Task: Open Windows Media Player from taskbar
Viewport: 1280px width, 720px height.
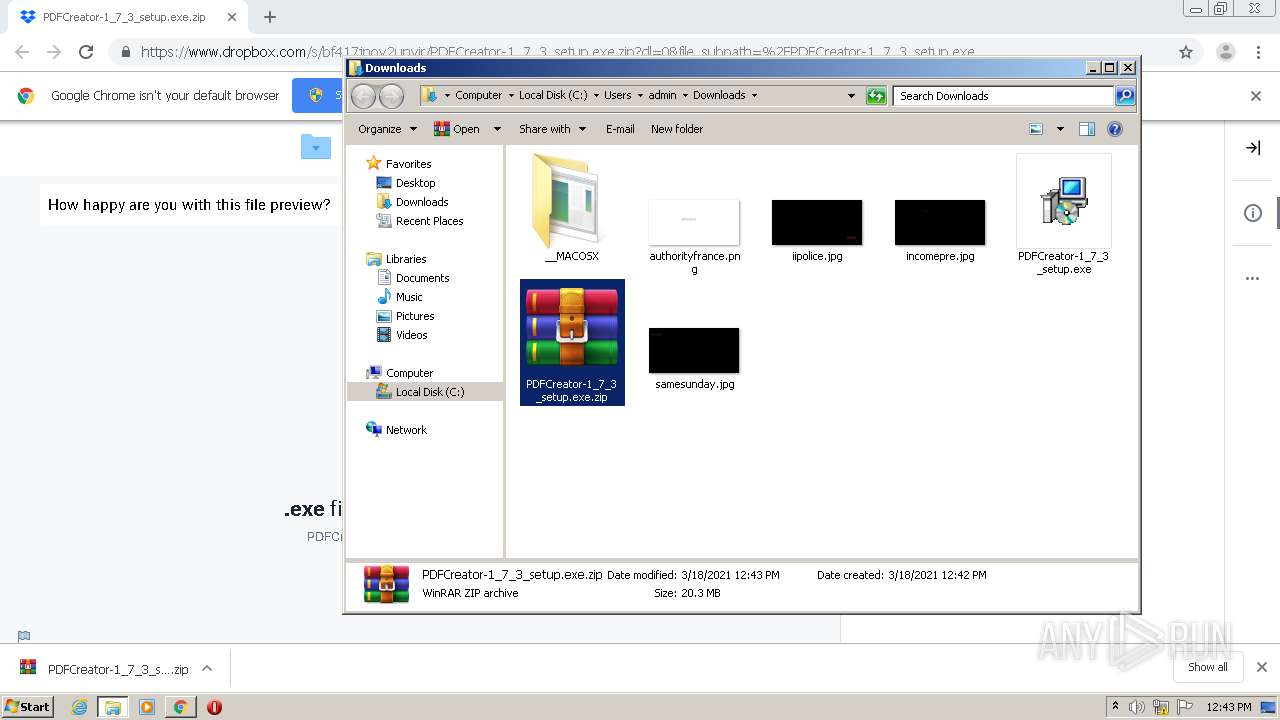Action: [x=147, y=707]
